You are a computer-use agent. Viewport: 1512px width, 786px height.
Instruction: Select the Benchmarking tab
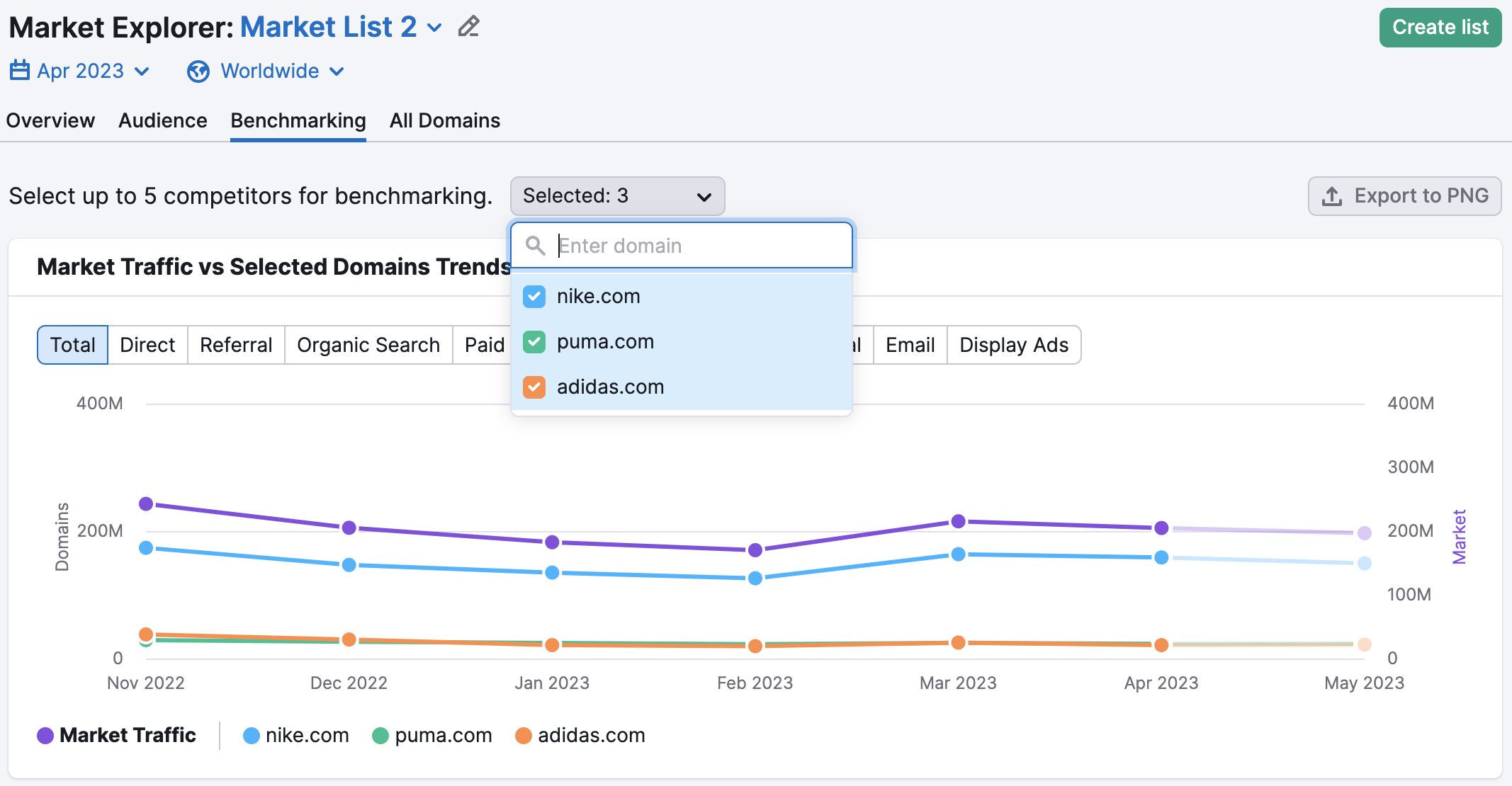click(x=298, y=120)
